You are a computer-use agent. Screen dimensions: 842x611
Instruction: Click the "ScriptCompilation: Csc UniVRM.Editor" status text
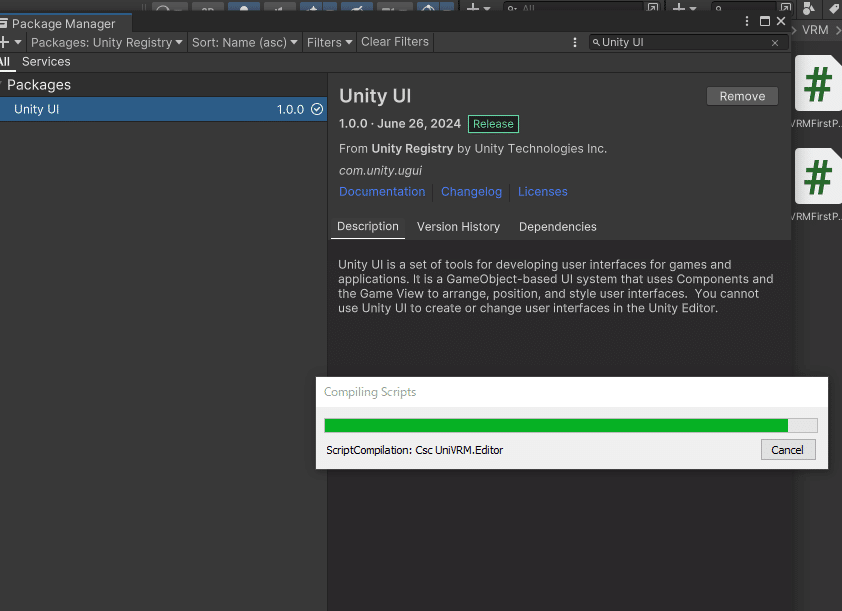415,450
